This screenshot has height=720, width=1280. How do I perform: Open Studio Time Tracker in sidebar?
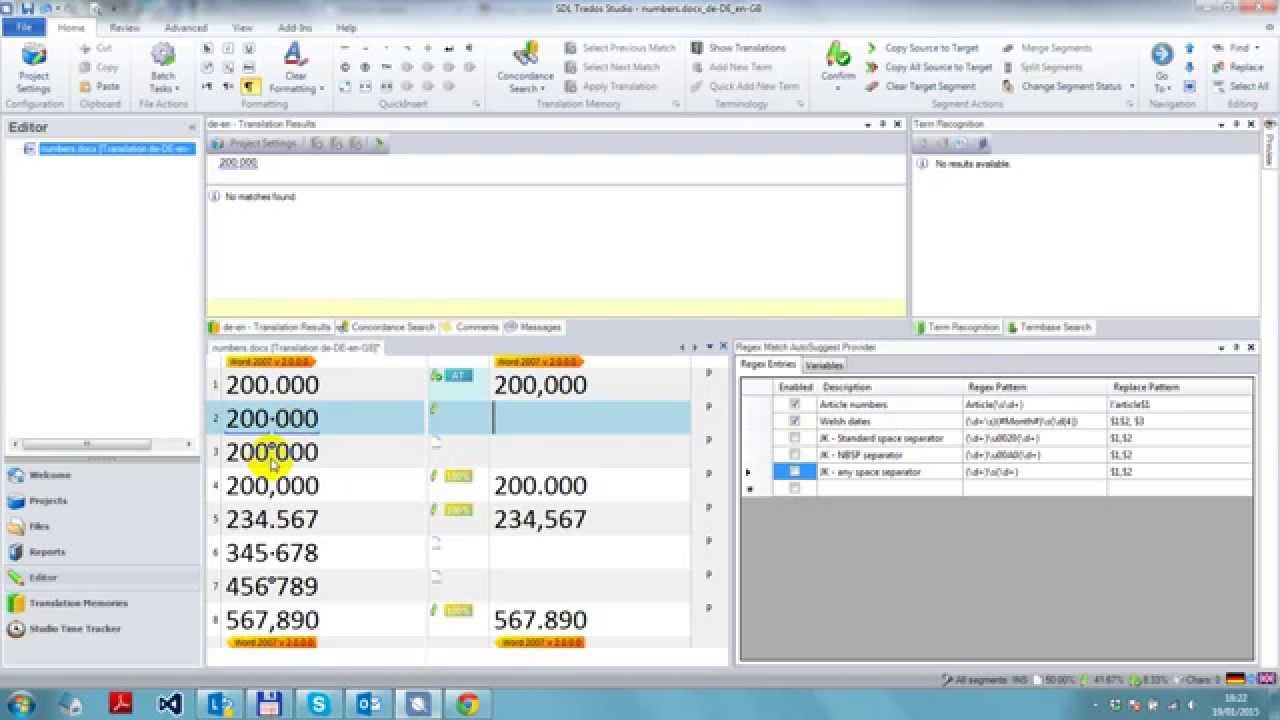[101, 629]
